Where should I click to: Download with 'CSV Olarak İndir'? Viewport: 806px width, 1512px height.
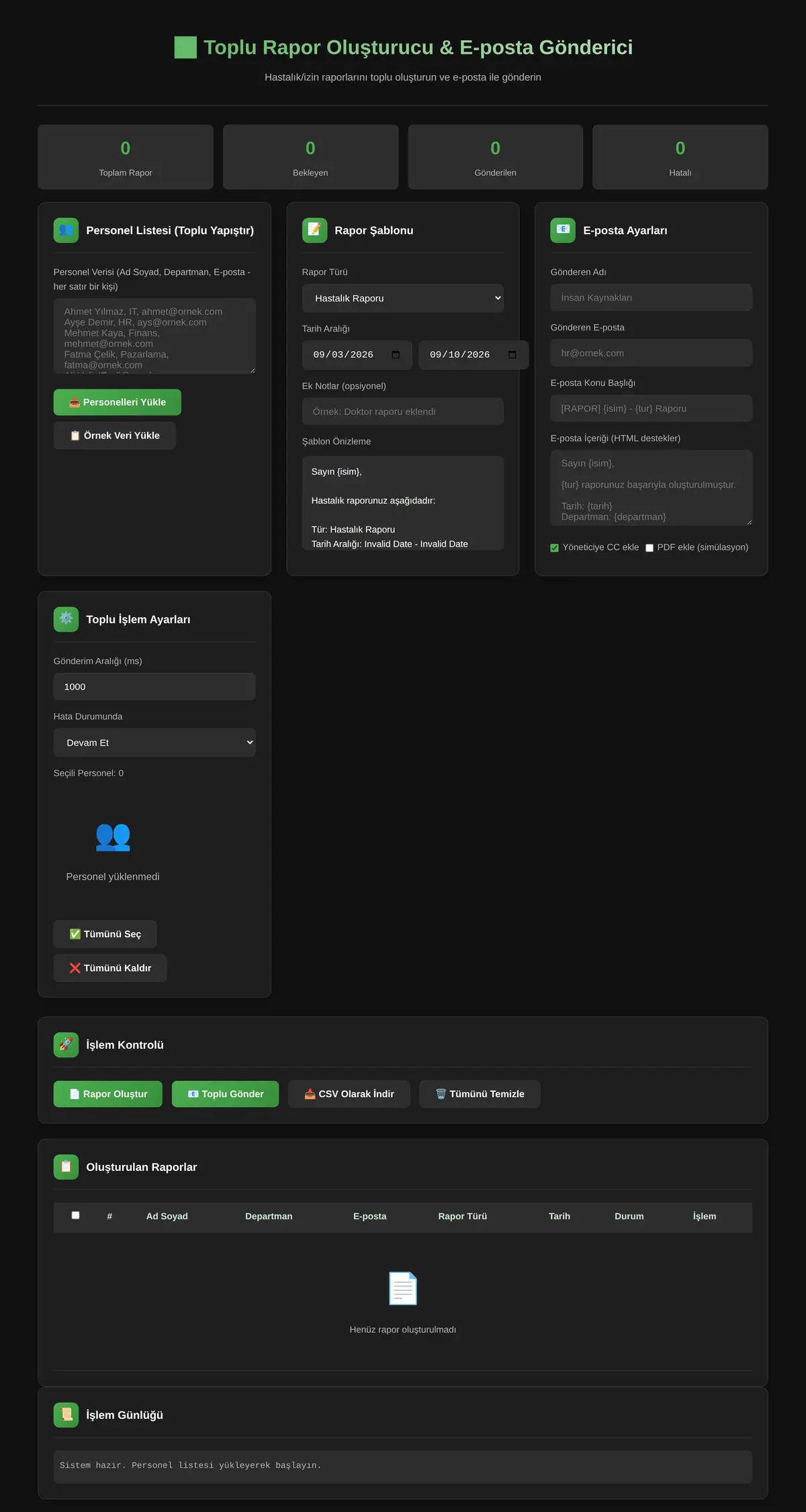pos(349,1094)
